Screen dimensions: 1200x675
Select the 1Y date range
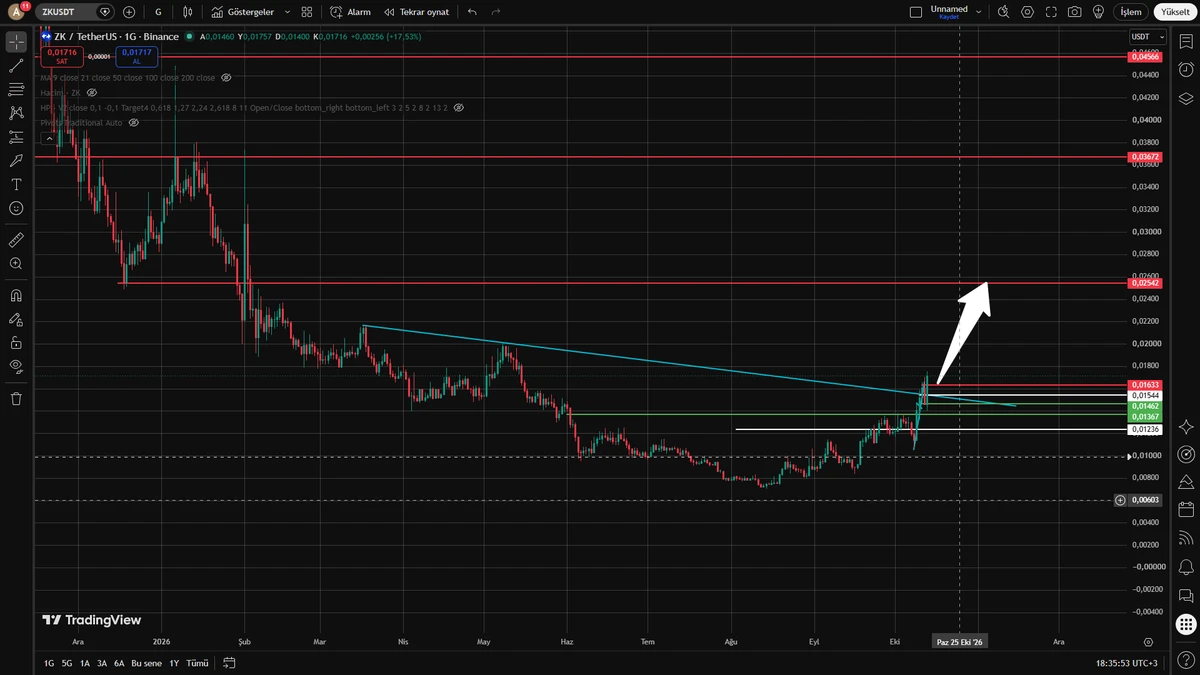pyautogui.click(x=174, y=663)
